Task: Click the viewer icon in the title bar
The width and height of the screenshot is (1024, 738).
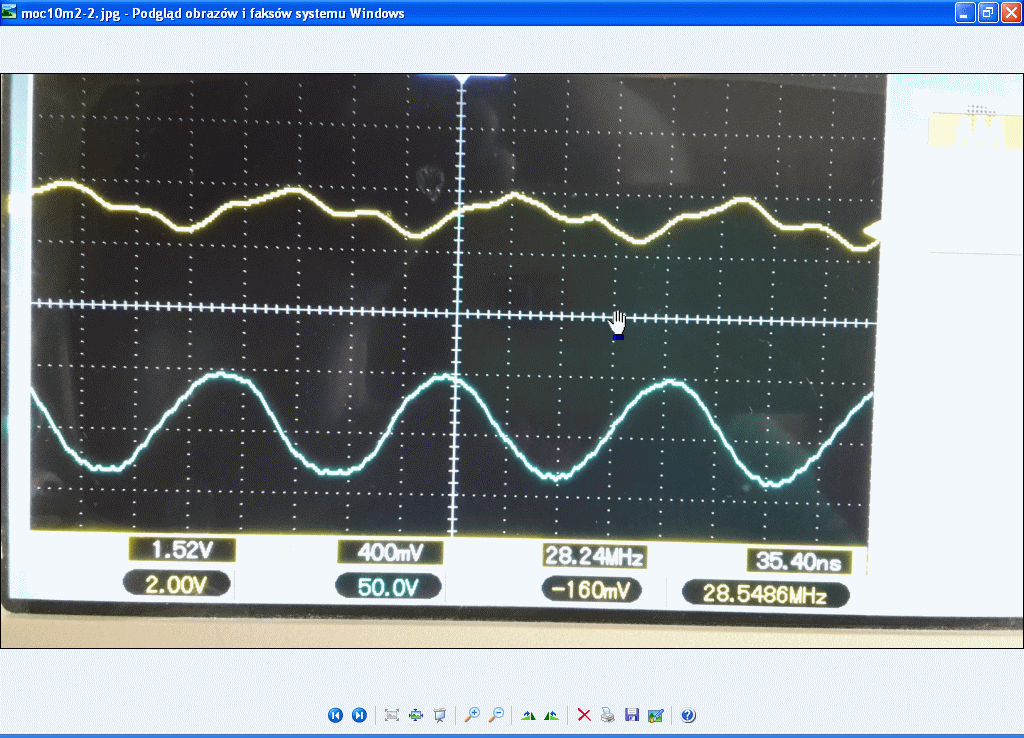Action: tap(10, 12)
